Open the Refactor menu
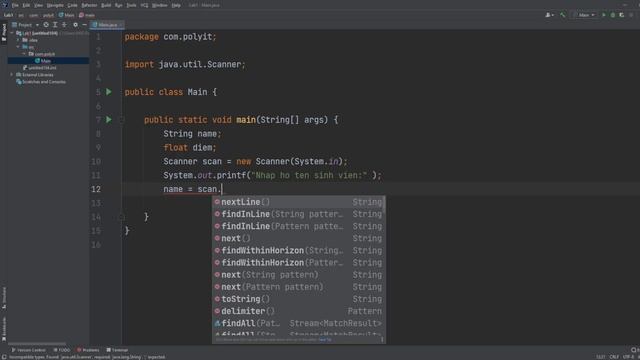 [89, 5]
